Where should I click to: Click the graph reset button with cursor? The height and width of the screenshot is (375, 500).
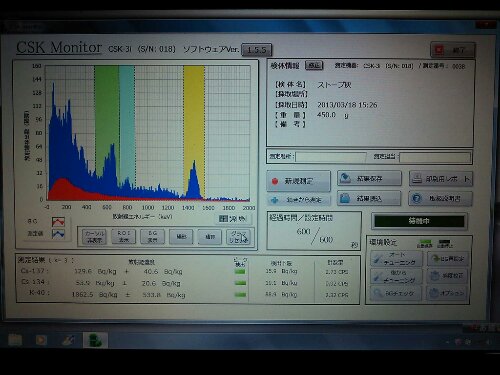click(239, 237)
